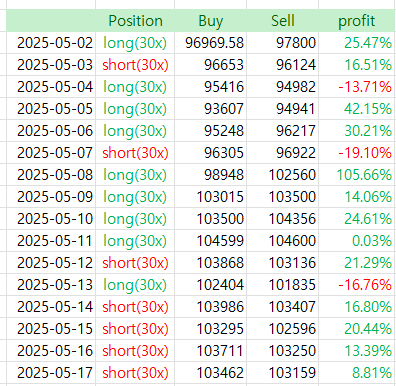Image resolution: width=396 pixels, height=386 pixels.
Task: Click the date cell 2025-05-02
Action: click(x=51, y=43)
